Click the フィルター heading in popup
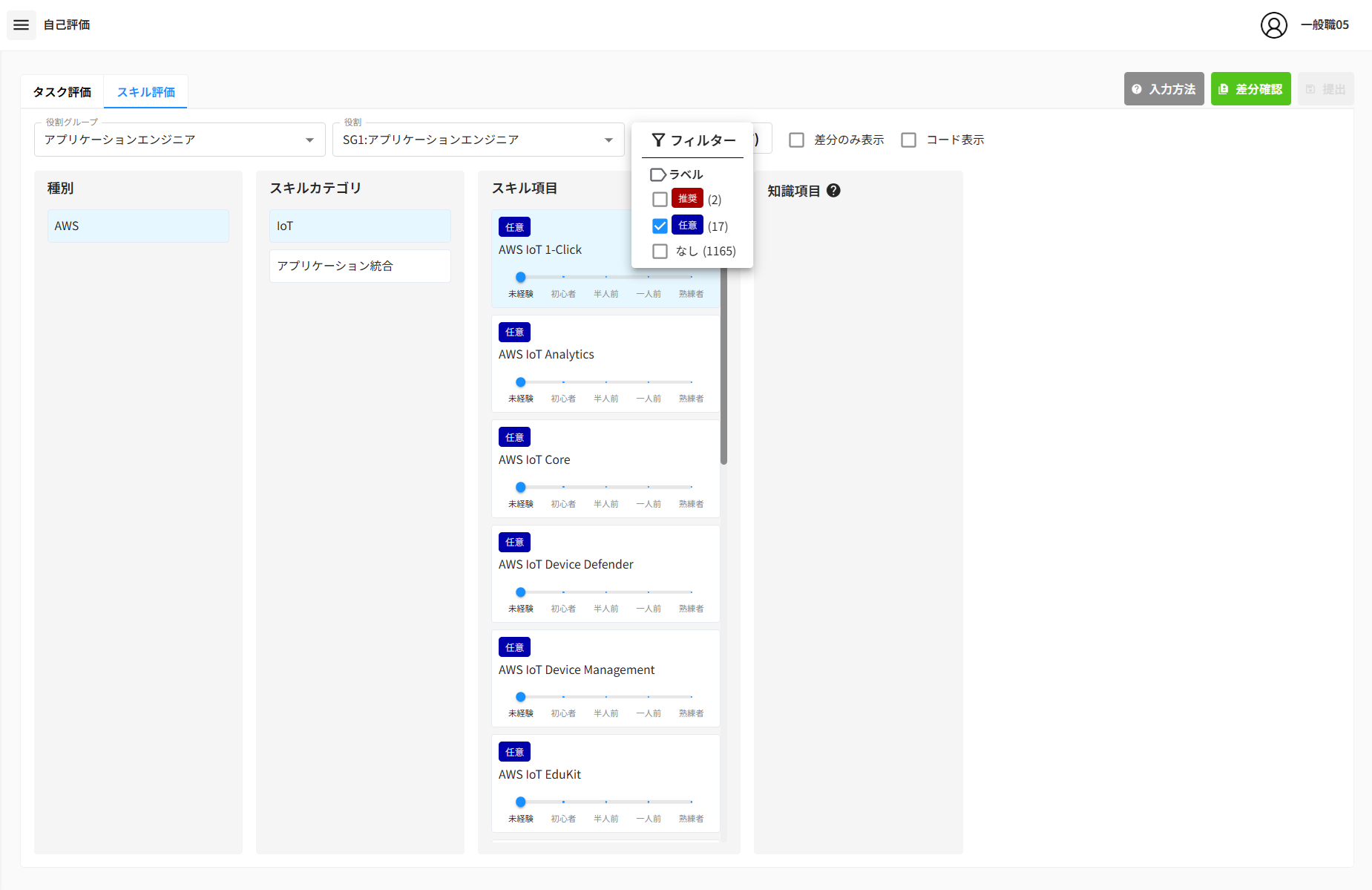The image size is (1372, 890). click(x=703, y=140)
